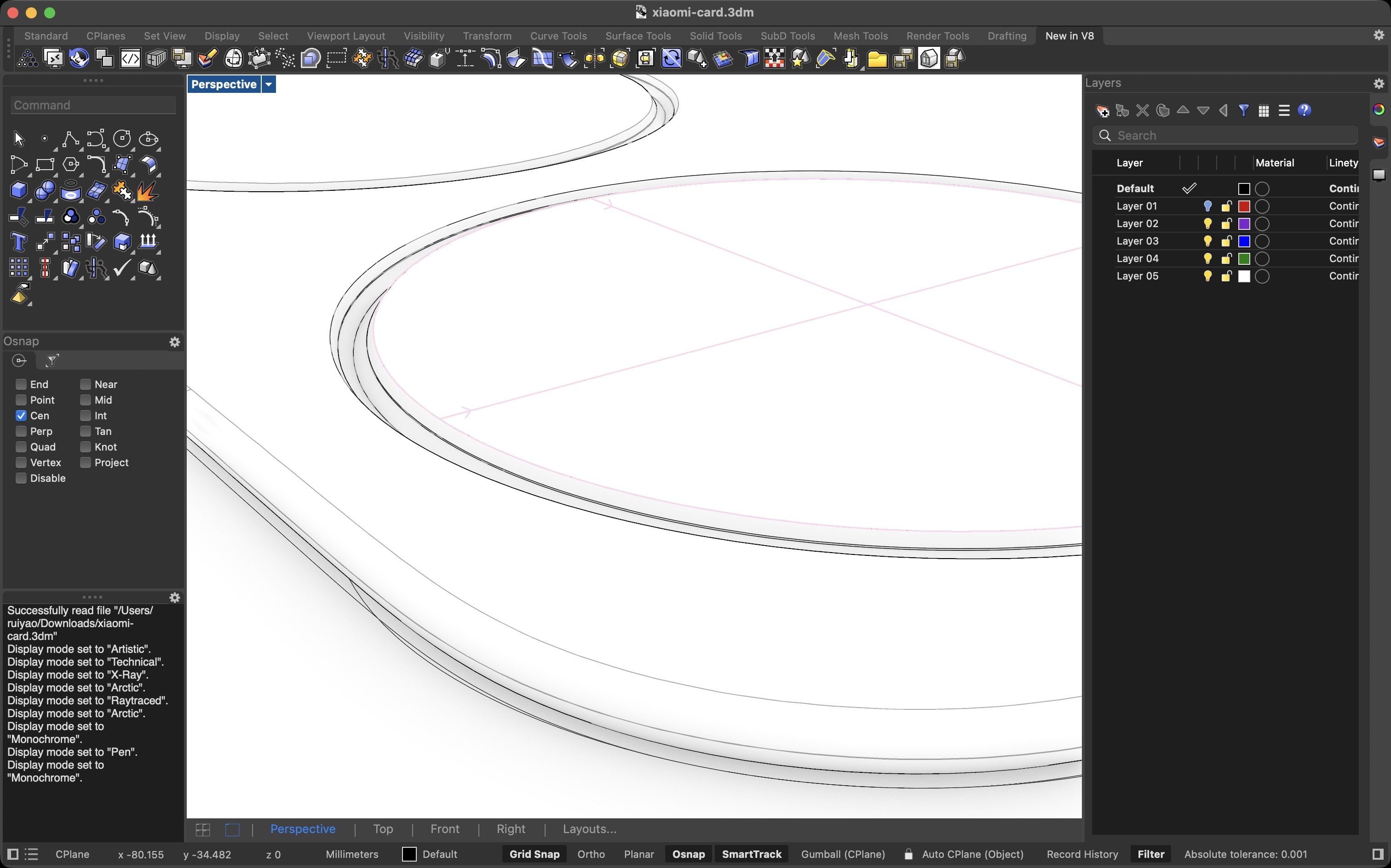Select the Box solid tool

click(18, 190)
